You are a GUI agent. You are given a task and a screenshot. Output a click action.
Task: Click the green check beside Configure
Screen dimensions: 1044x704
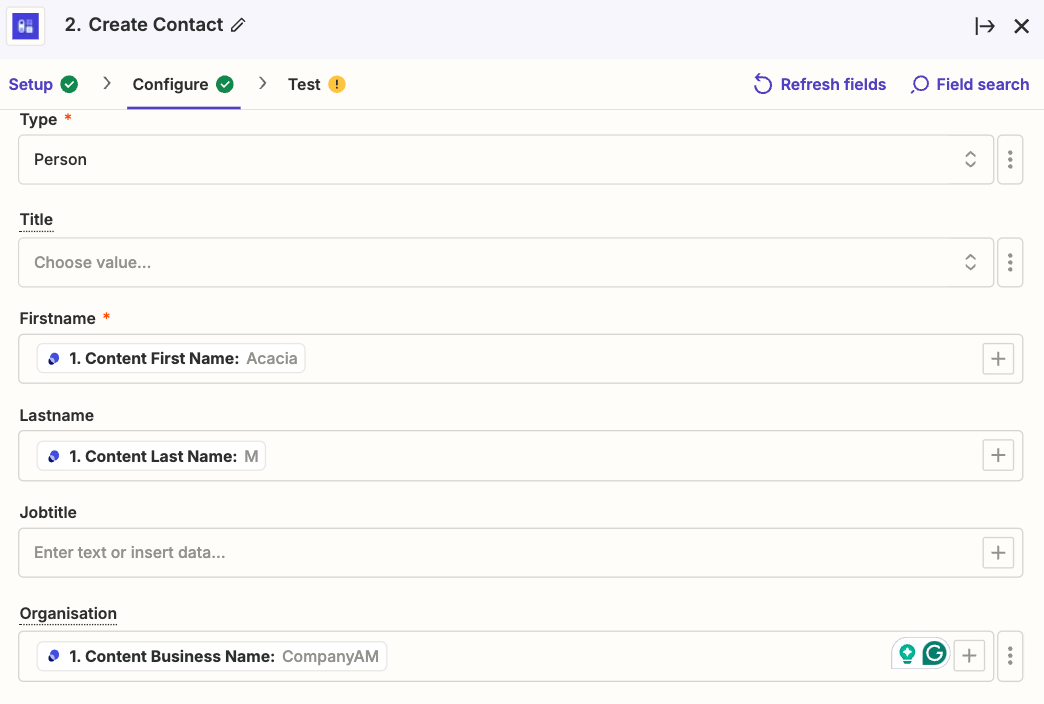click(x=225, y=85)
